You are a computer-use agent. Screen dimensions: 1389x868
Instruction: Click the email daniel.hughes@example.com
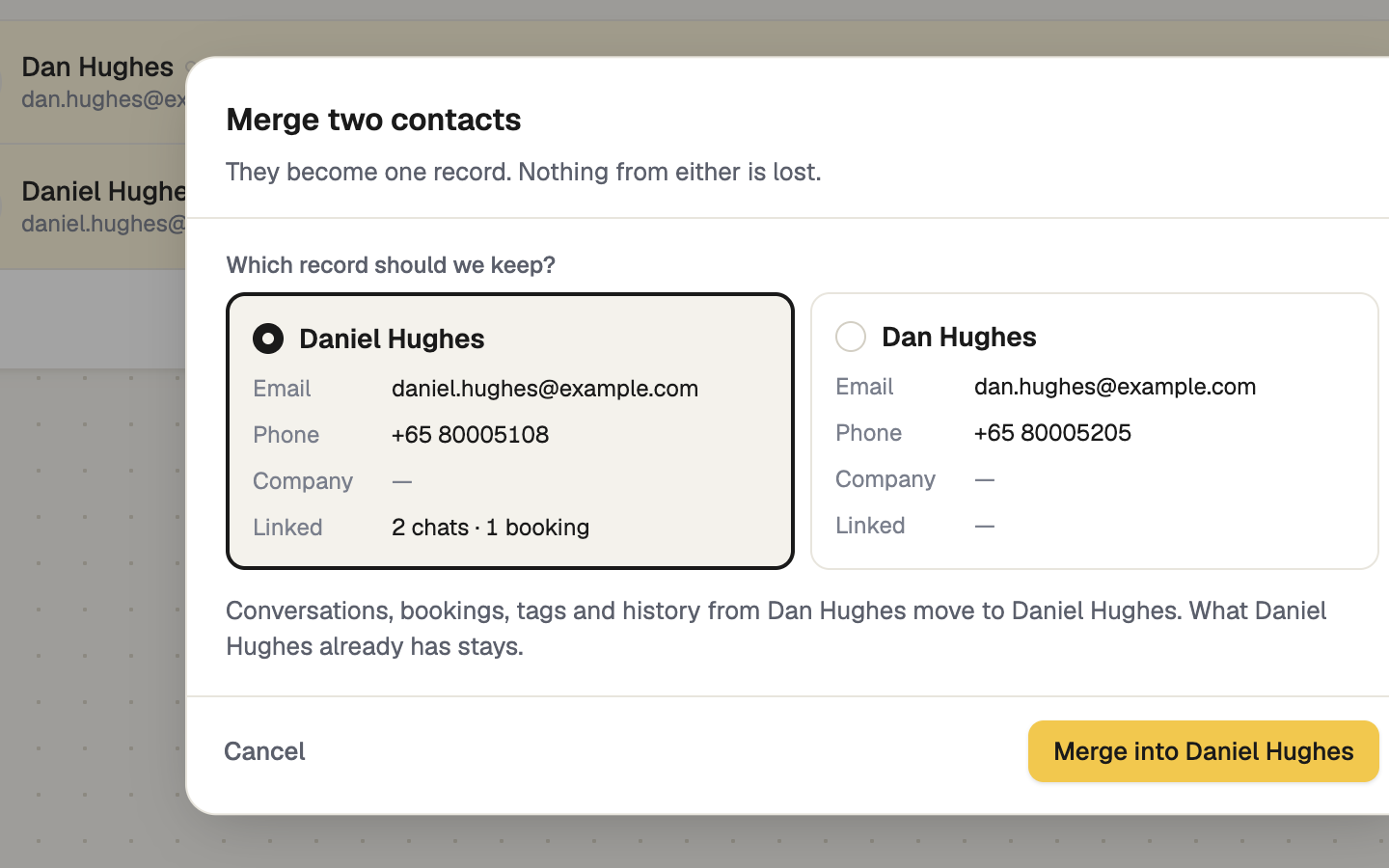[x=545, y=388]
